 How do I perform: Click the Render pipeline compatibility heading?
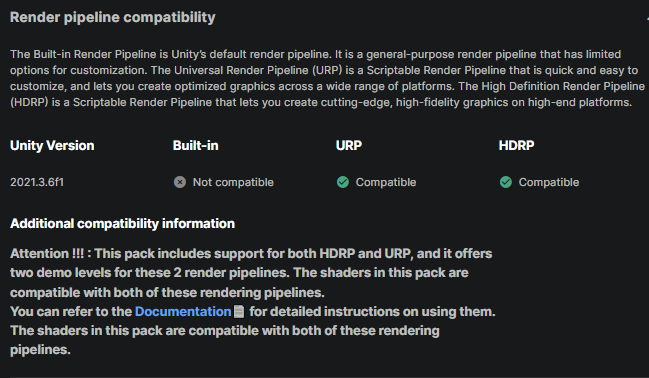click(x=113, y=17)
